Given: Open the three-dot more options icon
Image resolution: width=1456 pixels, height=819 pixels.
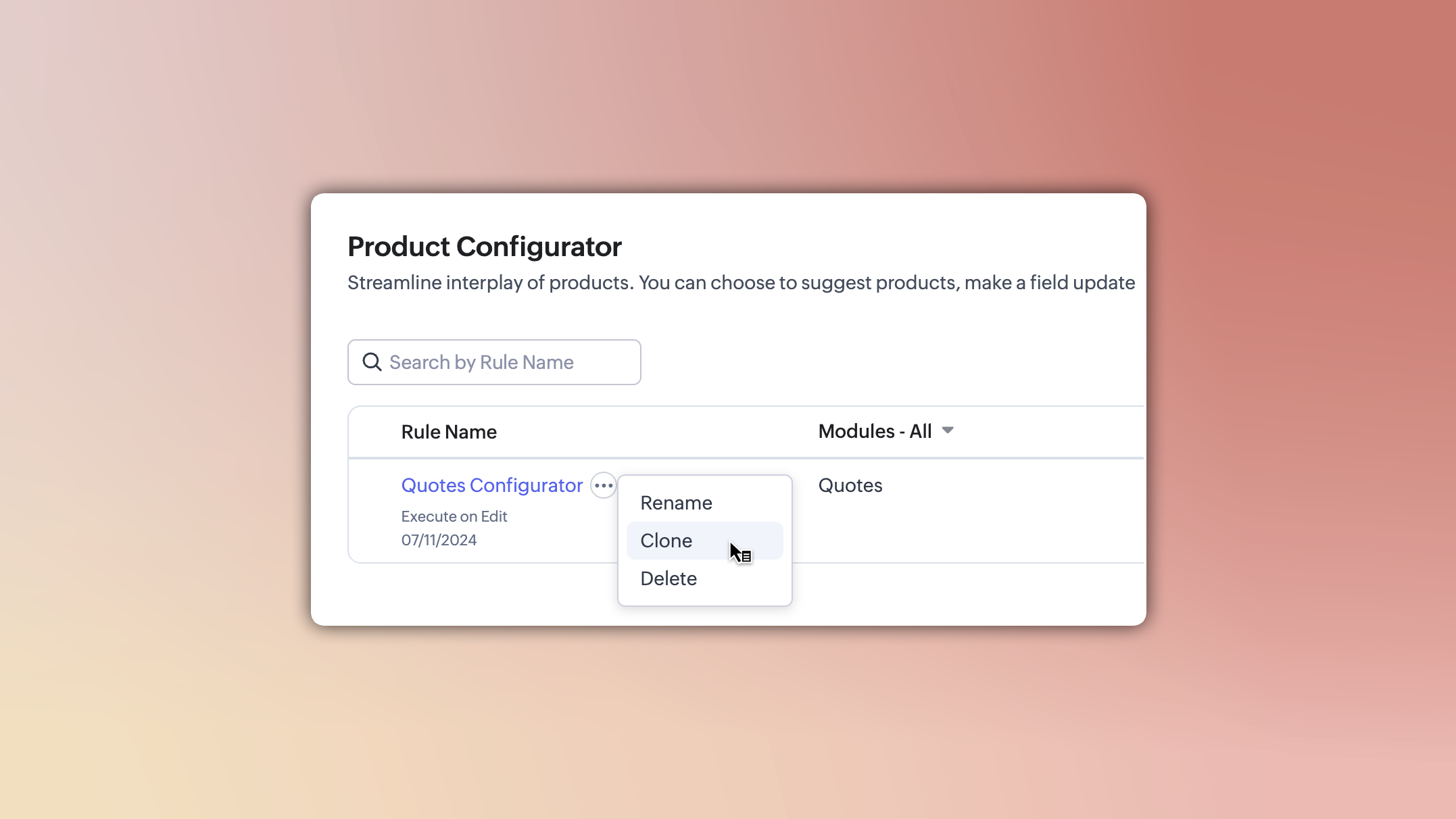Looking at the screenshot, I should point(603,485).
